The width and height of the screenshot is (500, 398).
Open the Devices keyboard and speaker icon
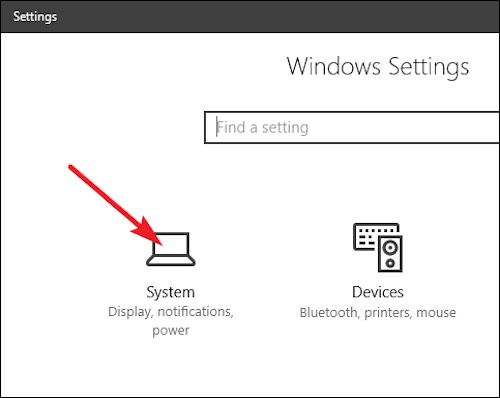point(378,247)
